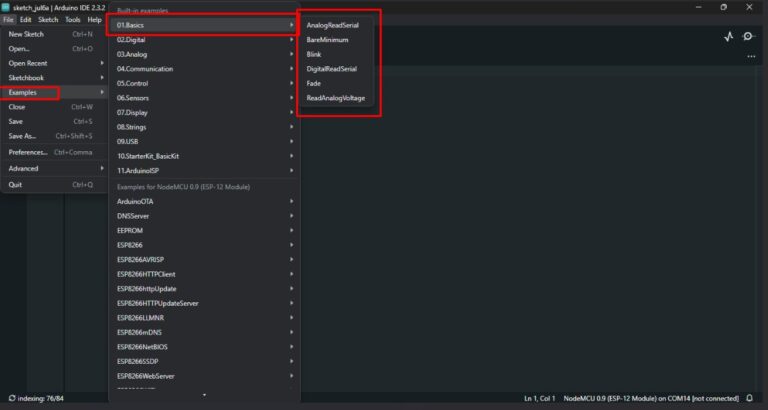Expand the ESP8266WebServer examples submenu
This screenshot has width=768, height=410.
point(204,376)
